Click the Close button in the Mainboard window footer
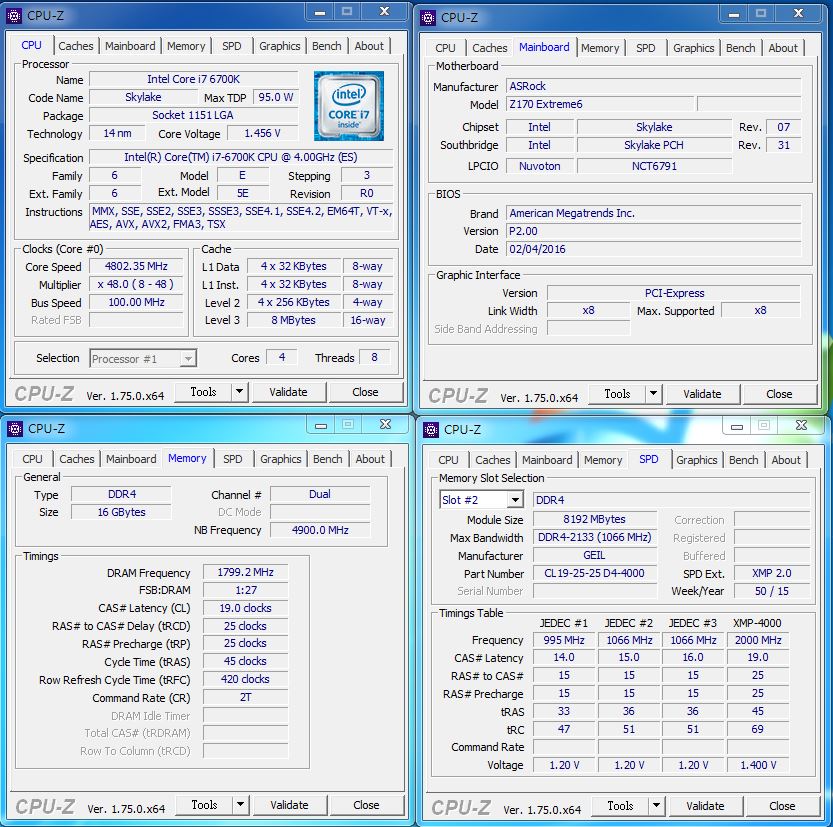 (779, 394)
